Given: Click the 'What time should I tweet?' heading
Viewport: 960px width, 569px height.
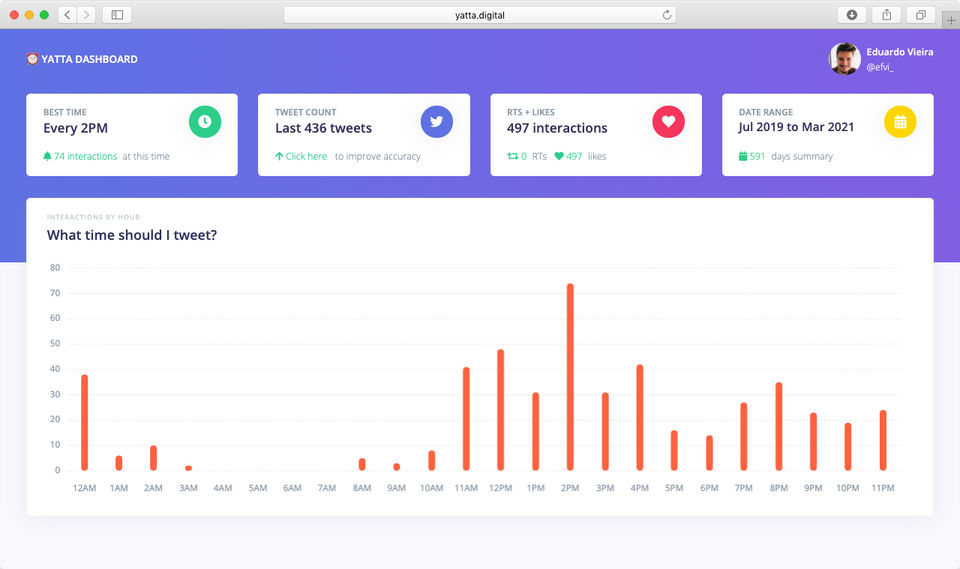Looking at the screenshot, I should (x=132, y=235).
